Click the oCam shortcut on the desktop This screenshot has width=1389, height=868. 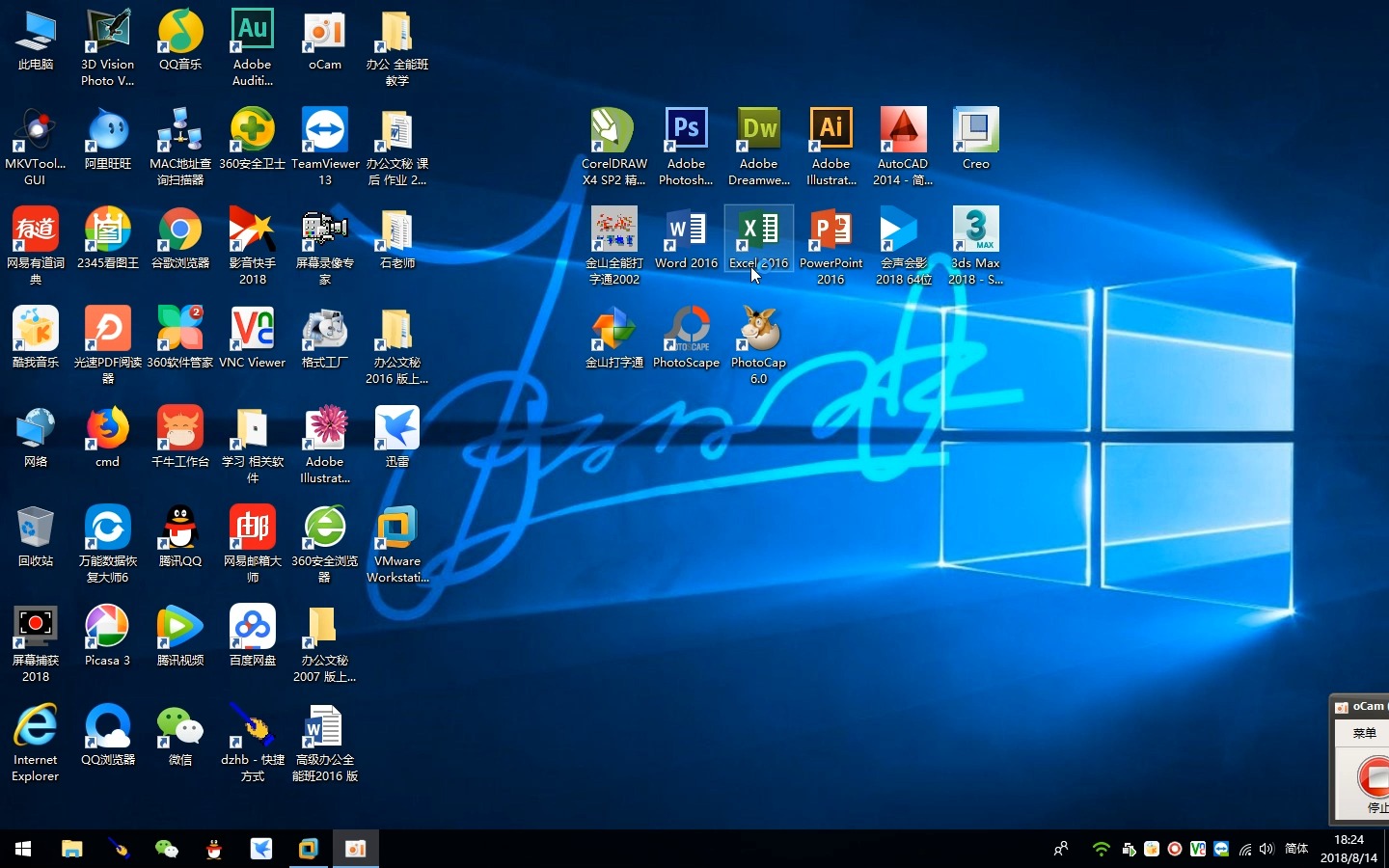tap(325, 41)
